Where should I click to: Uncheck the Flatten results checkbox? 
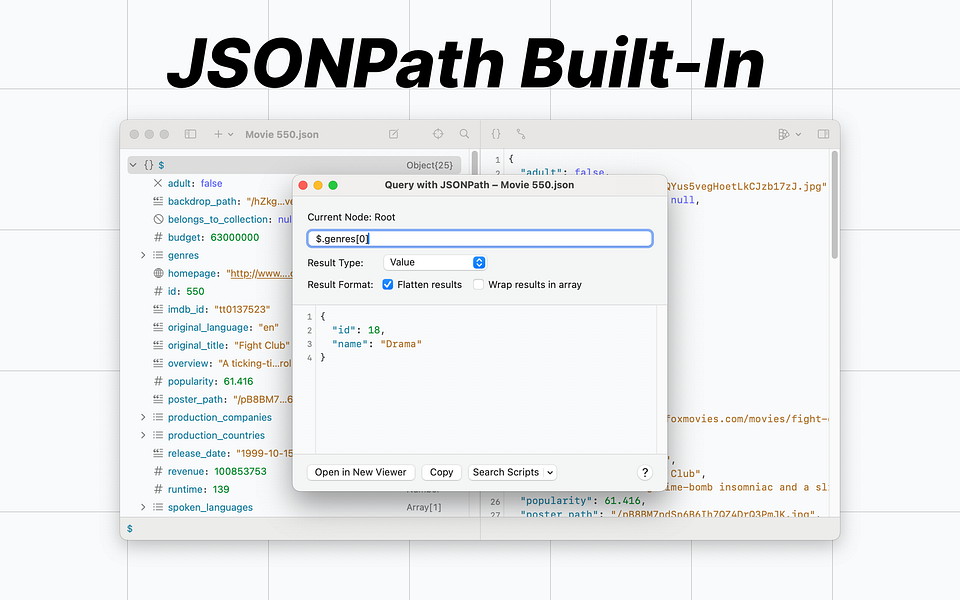[x=389, y=284]
